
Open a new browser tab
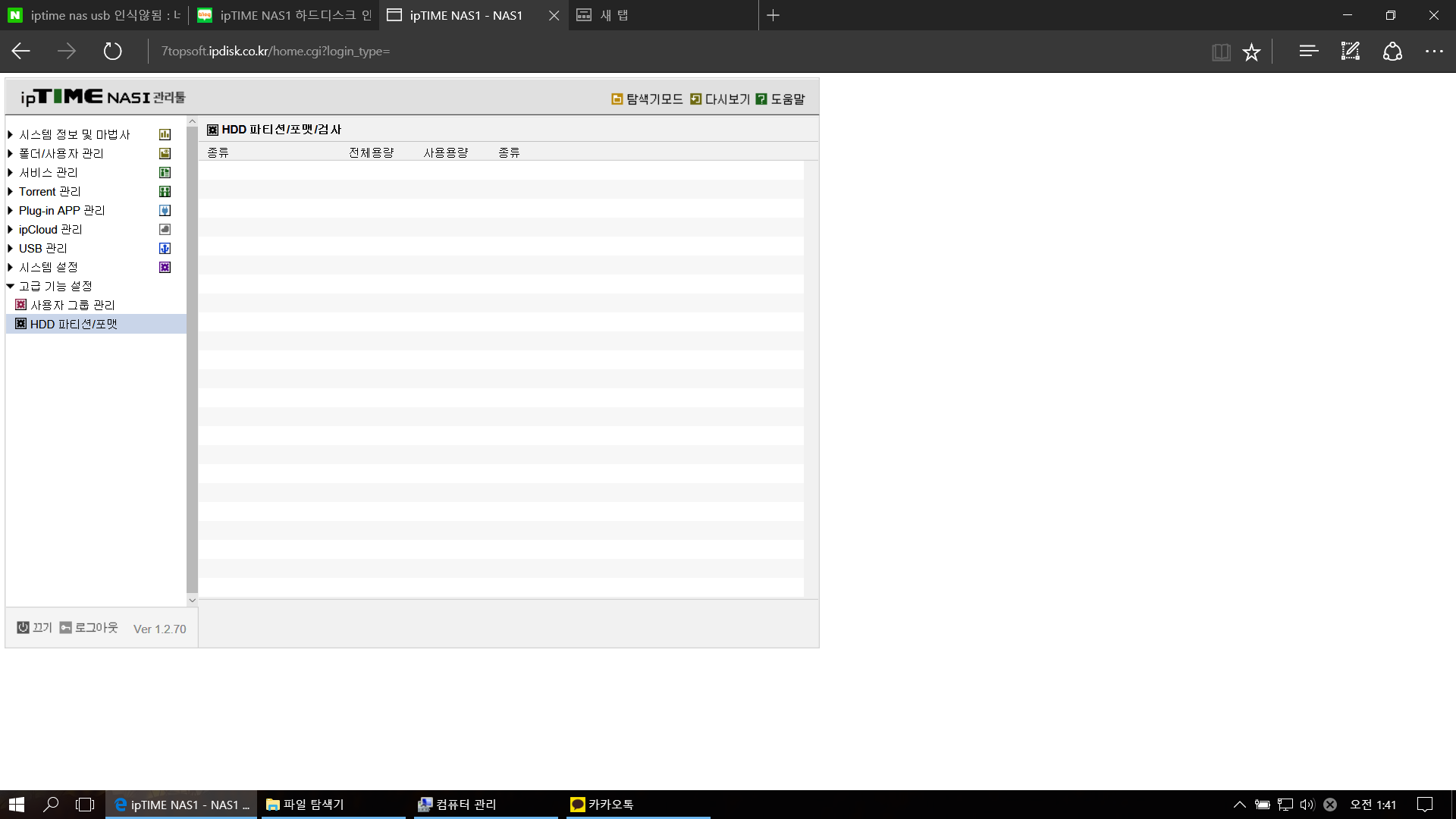[773, 15]
